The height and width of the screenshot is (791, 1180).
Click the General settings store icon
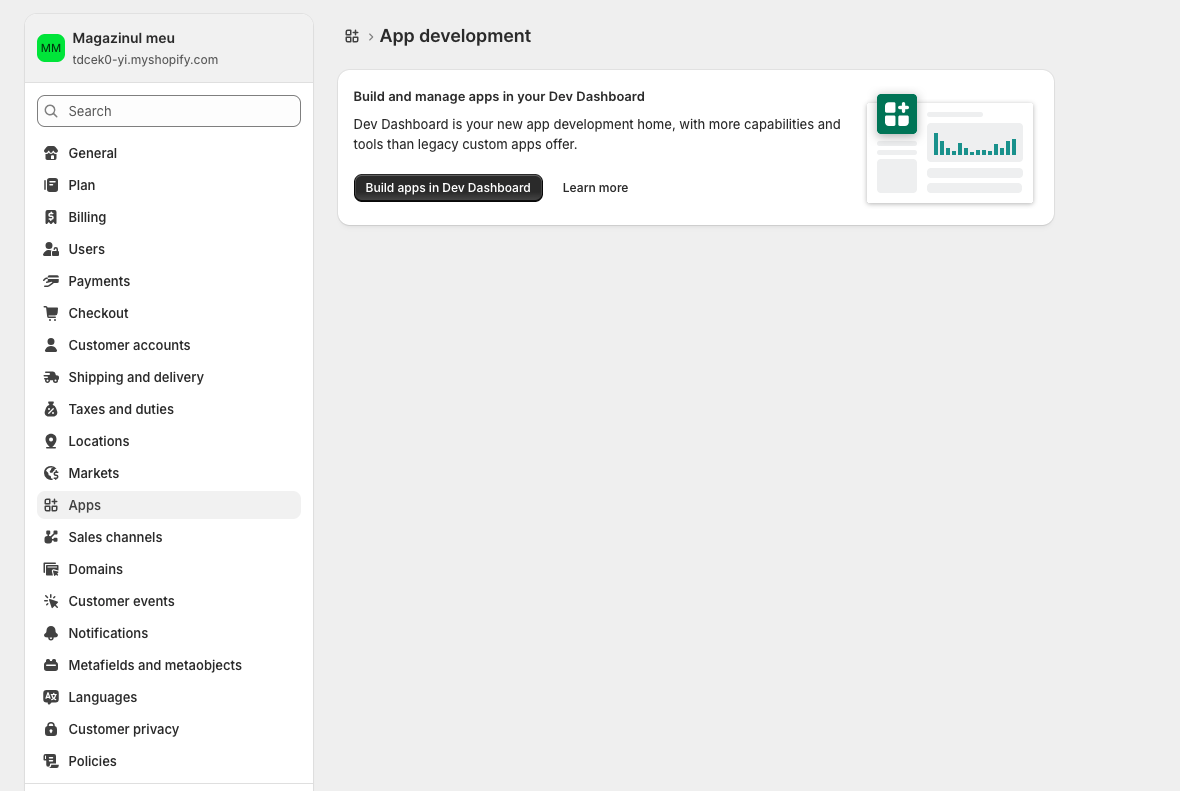pyautogui.click(x=51, y=154)
